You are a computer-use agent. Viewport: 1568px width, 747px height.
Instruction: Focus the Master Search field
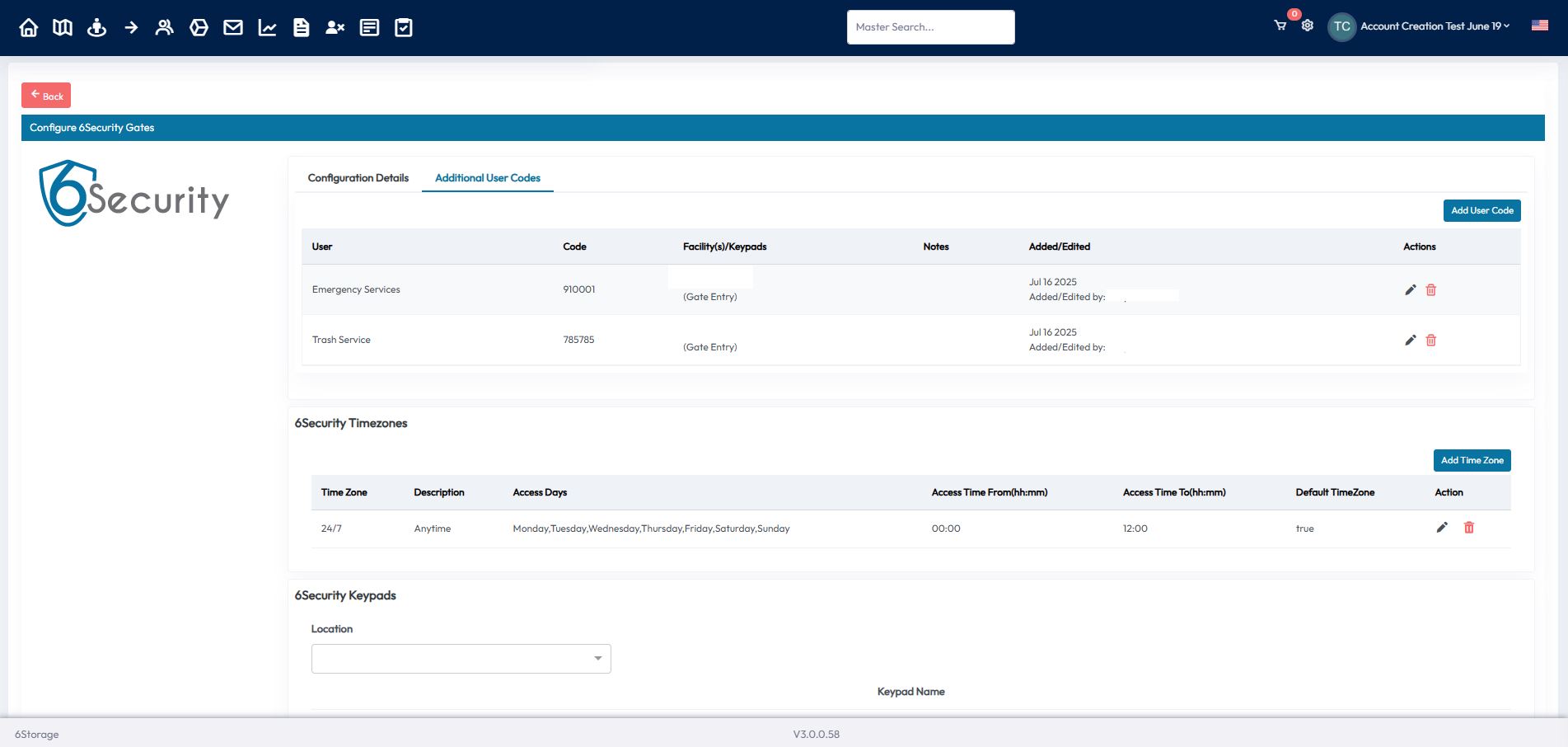931,27
